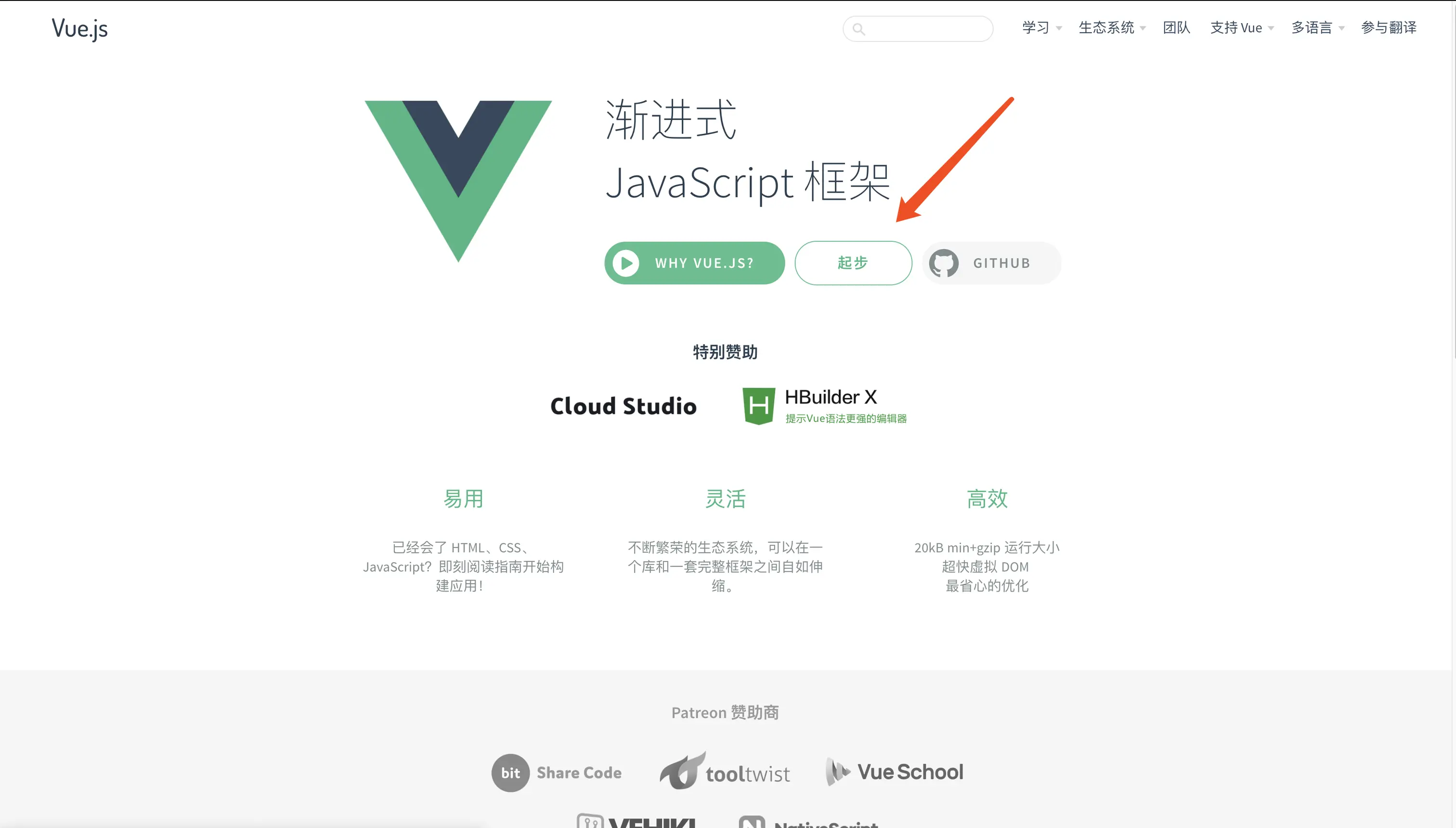
Task: Open the 支持 Vue dropdown
Action: [1241, 28]
